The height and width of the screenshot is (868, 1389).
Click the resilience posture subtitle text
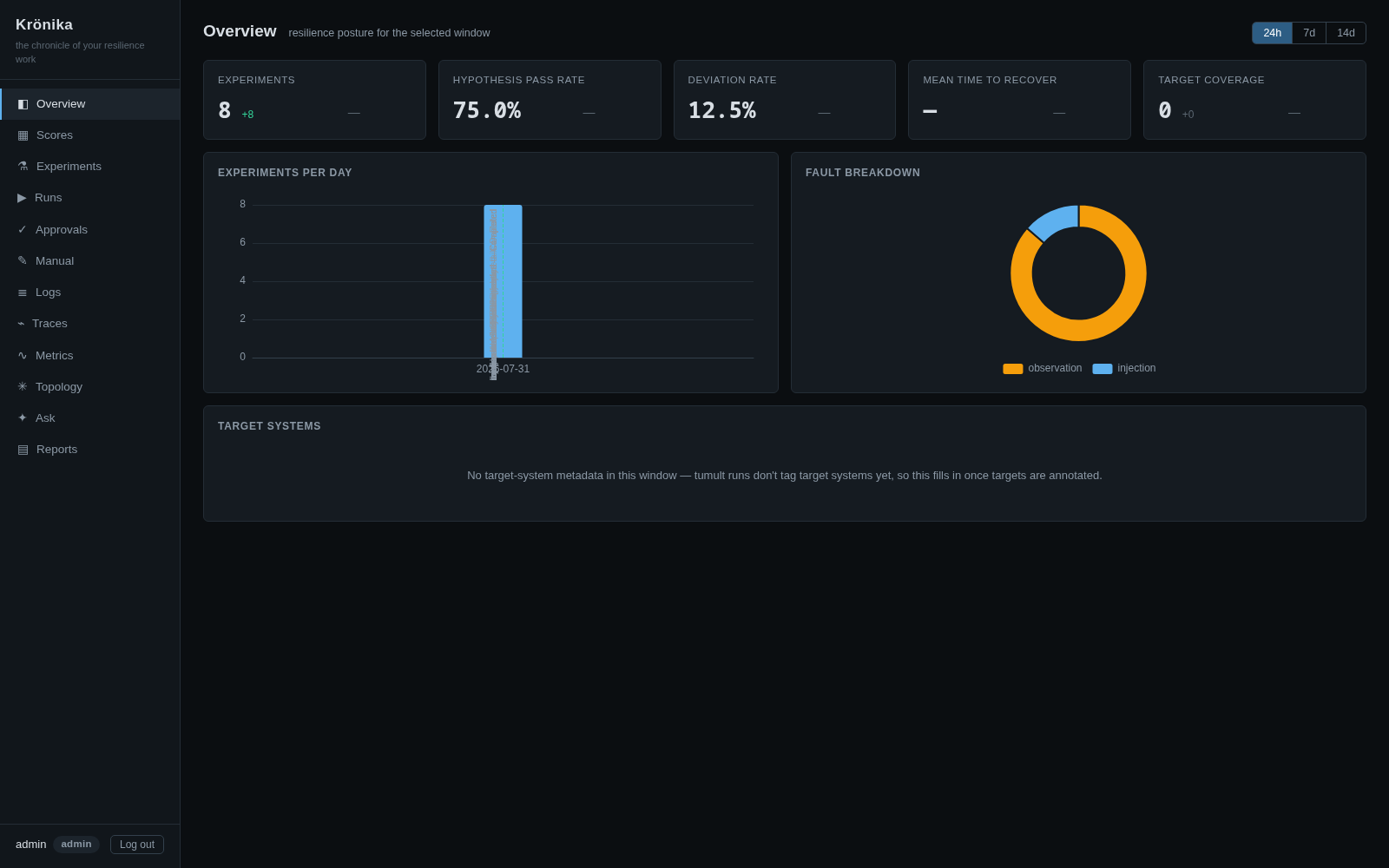pos(389,33)
